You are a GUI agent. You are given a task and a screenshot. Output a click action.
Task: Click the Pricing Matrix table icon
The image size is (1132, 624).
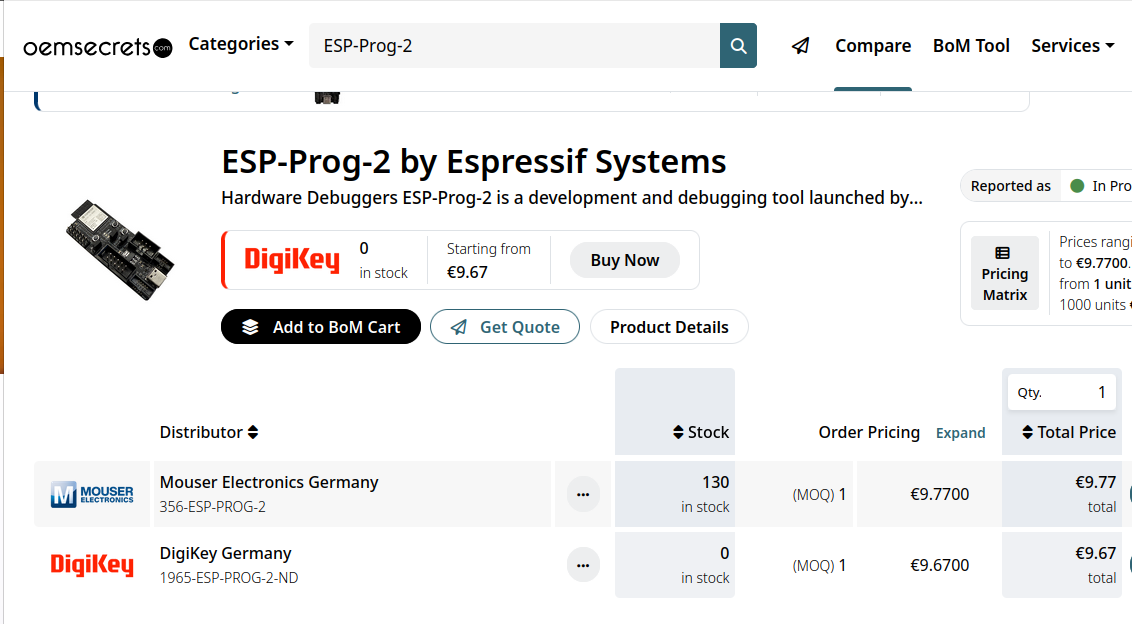[x=1003, y=253]
